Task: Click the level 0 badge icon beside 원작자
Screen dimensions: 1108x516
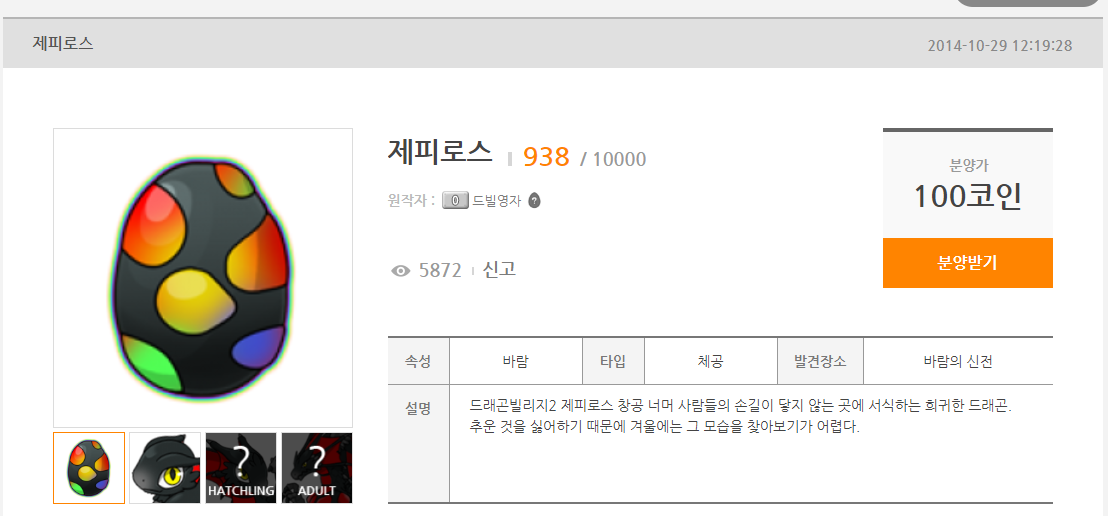Action: click(x=455, y=201)
